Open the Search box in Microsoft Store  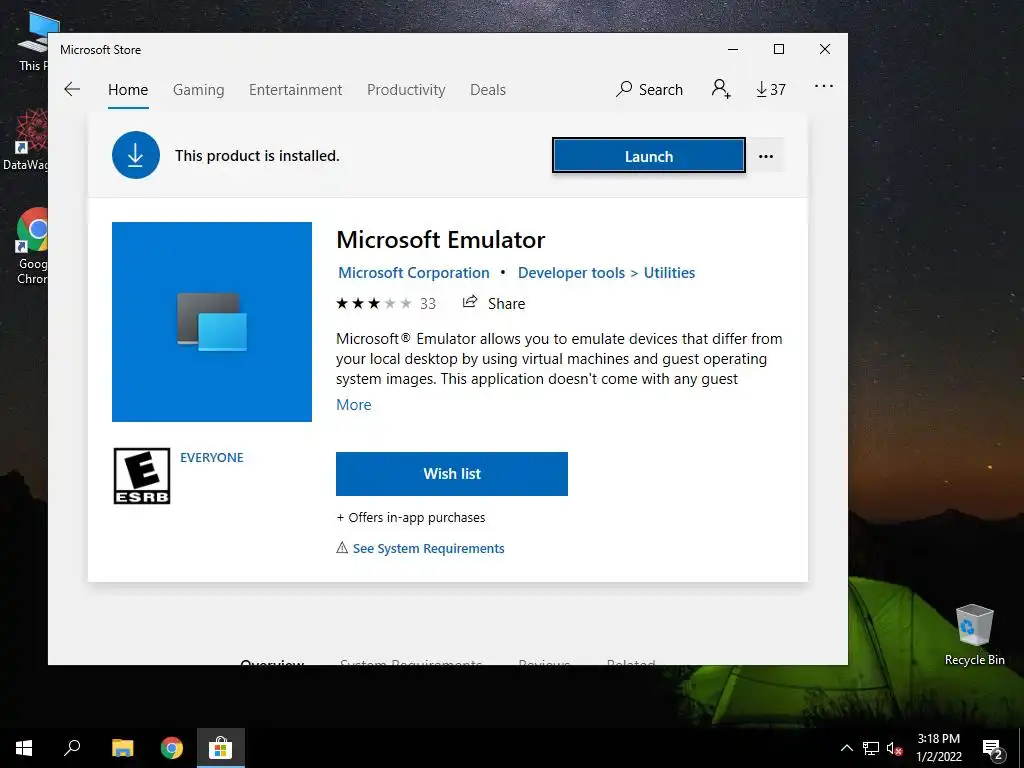tap(649, 89)
